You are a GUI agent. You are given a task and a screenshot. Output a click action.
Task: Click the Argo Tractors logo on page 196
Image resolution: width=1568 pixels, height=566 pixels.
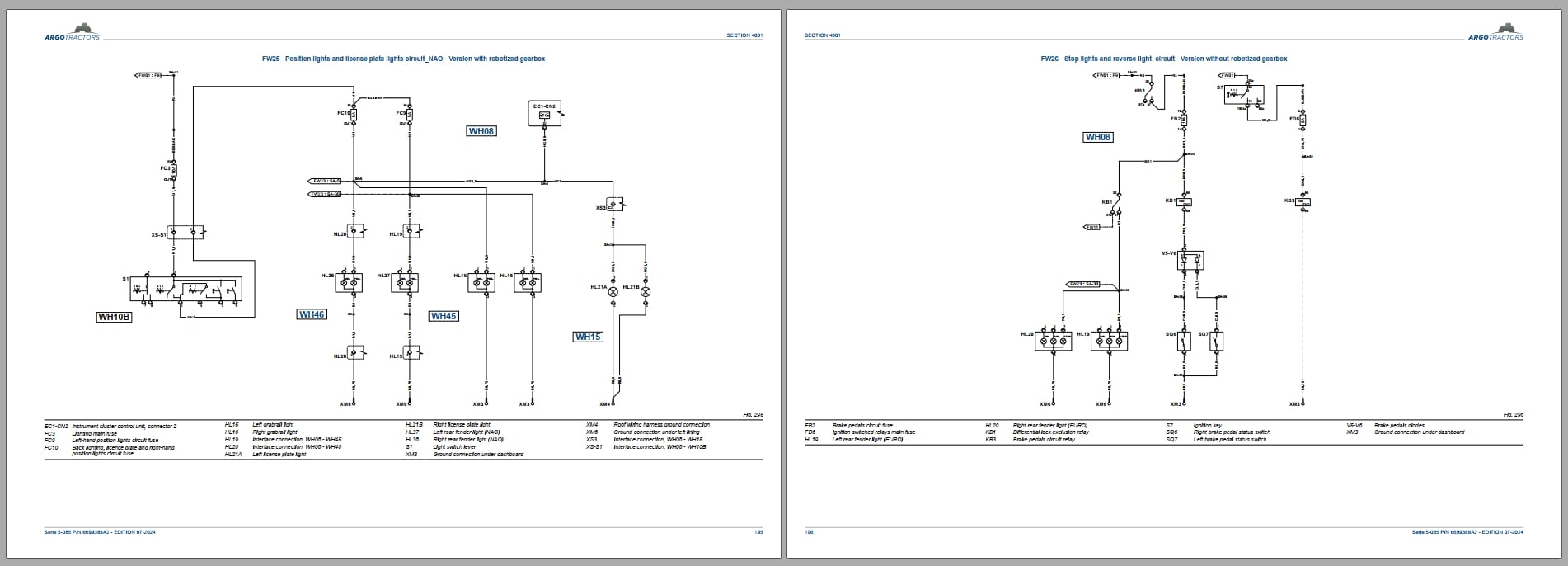tap(1495, 32)
